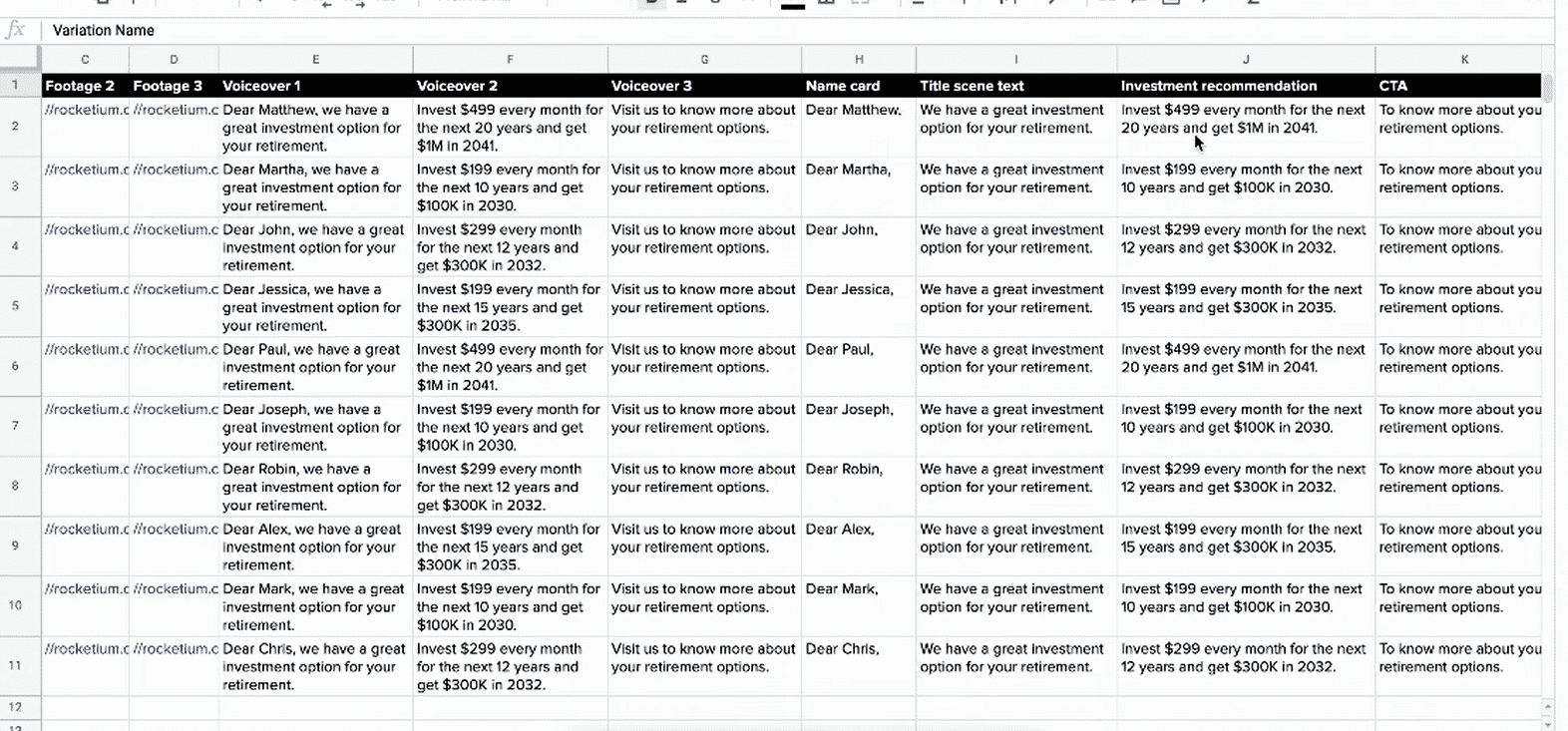Click the 'Footage 3' header cell
This screenshot has width=1568, height=731.
click(x=174, y=86)
